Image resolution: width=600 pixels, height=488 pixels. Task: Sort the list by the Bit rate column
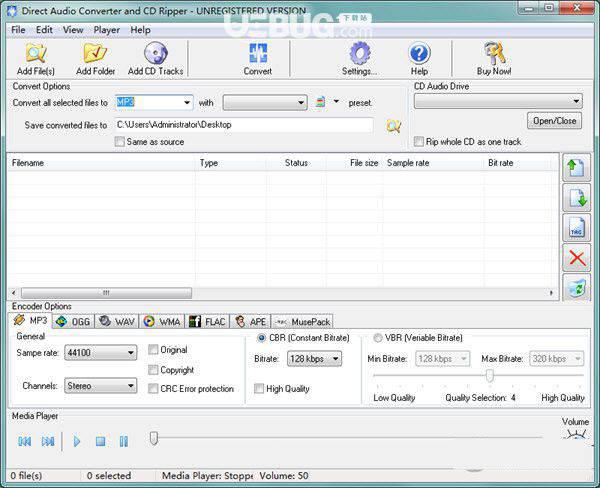click(517, 163)
